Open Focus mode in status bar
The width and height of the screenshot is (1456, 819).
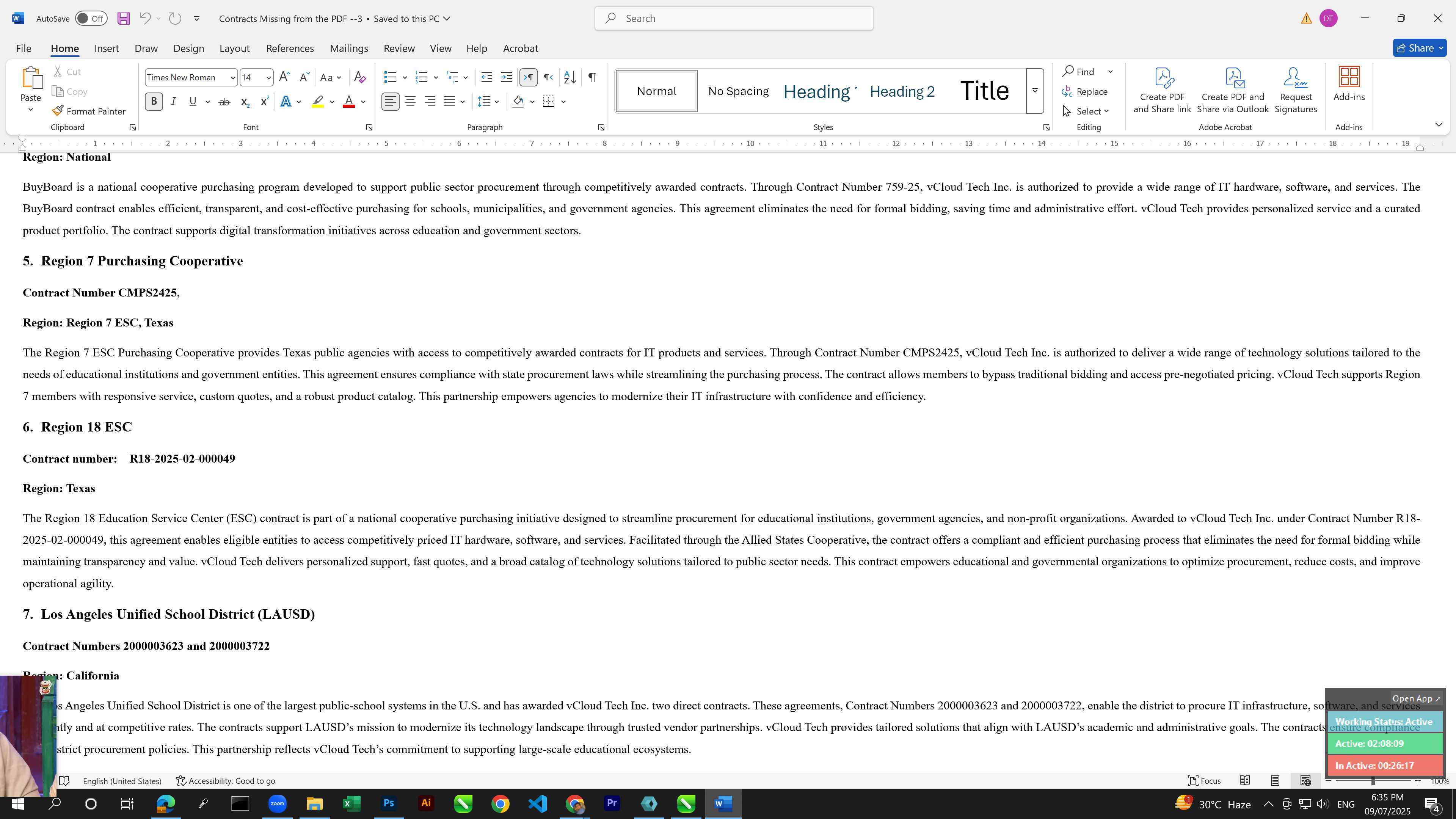[x=1205, y=781]
